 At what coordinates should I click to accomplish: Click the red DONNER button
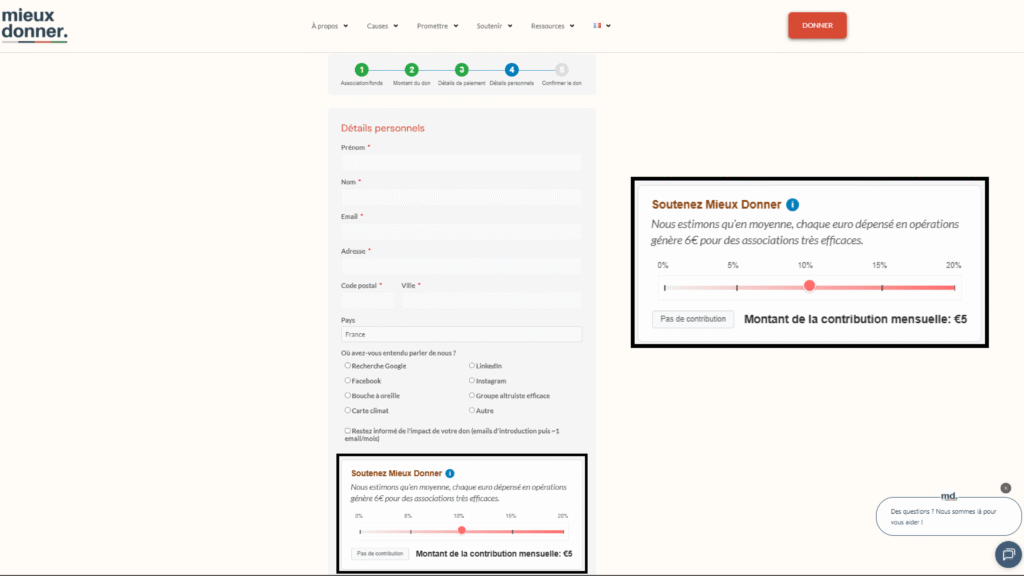(817, 25)
